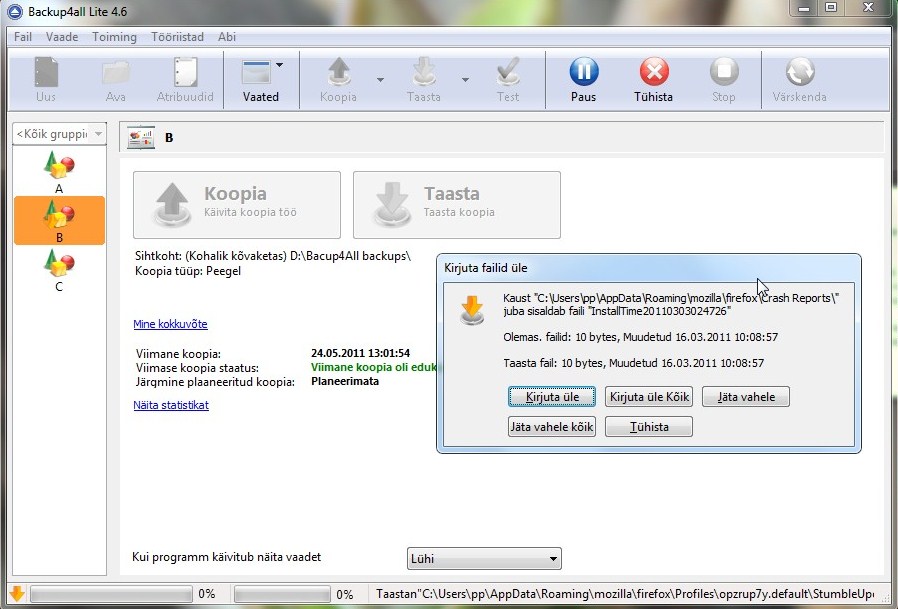Viewport: 898px width, 609px height.
Task: Open the Fail menu
Action: 23,37
